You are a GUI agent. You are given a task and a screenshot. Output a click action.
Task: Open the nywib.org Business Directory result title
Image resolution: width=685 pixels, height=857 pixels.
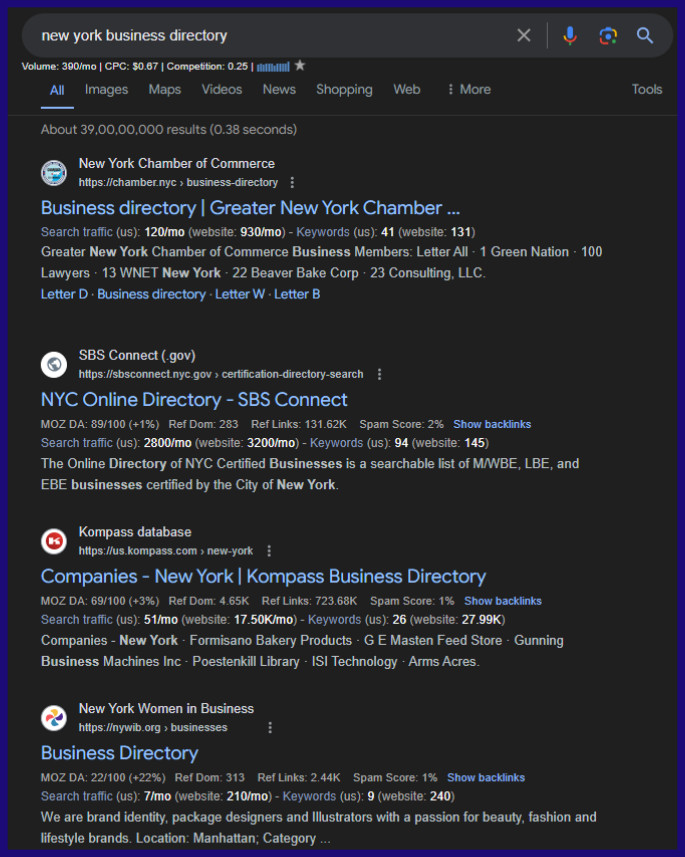point(119,753)
